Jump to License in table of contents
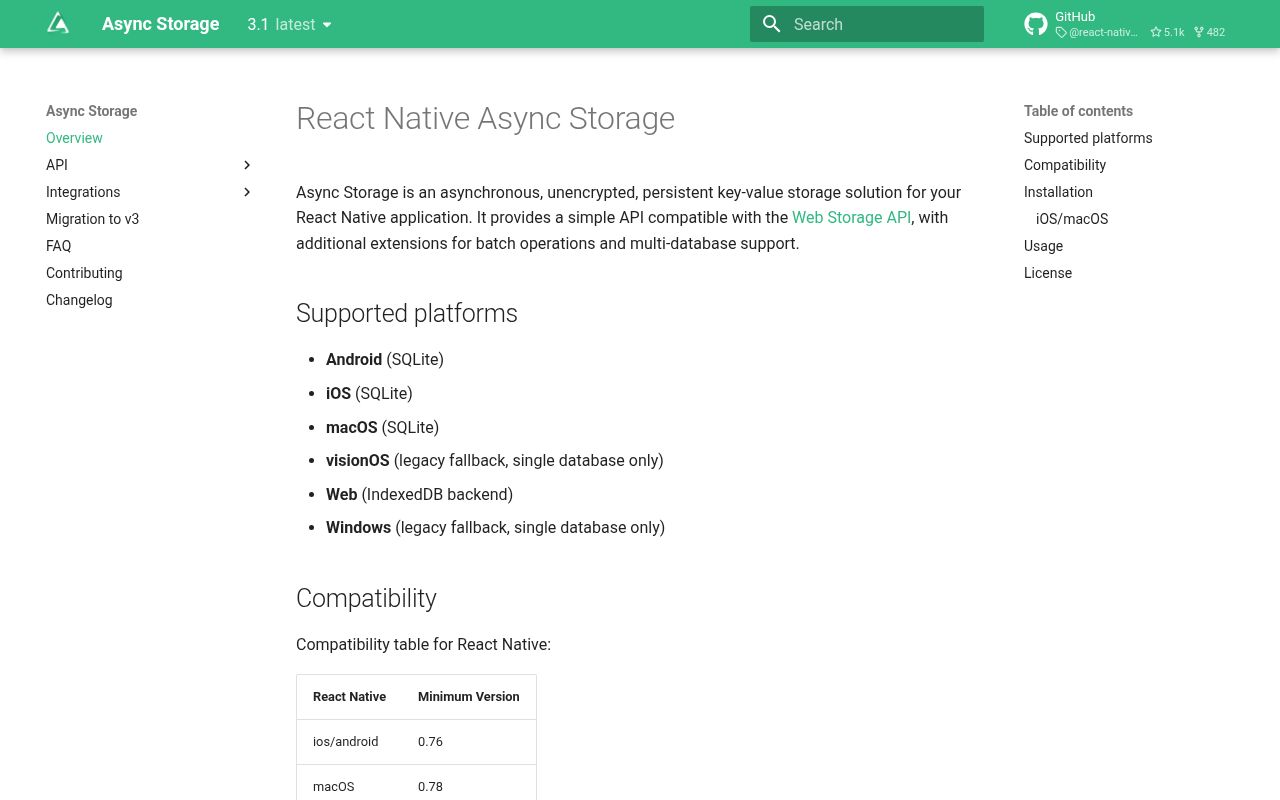The height and width of the screenshot is (800, 1280). [1048, 273]
